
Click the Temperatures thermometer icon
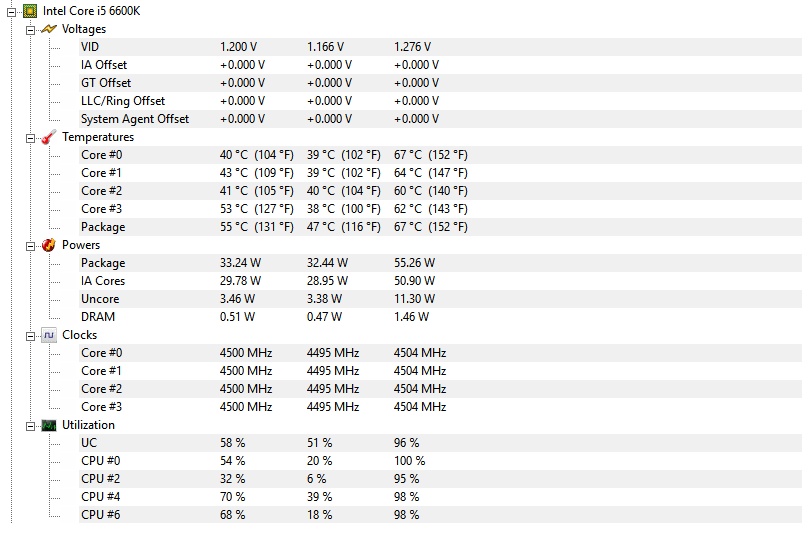click(x=49, y=137)
